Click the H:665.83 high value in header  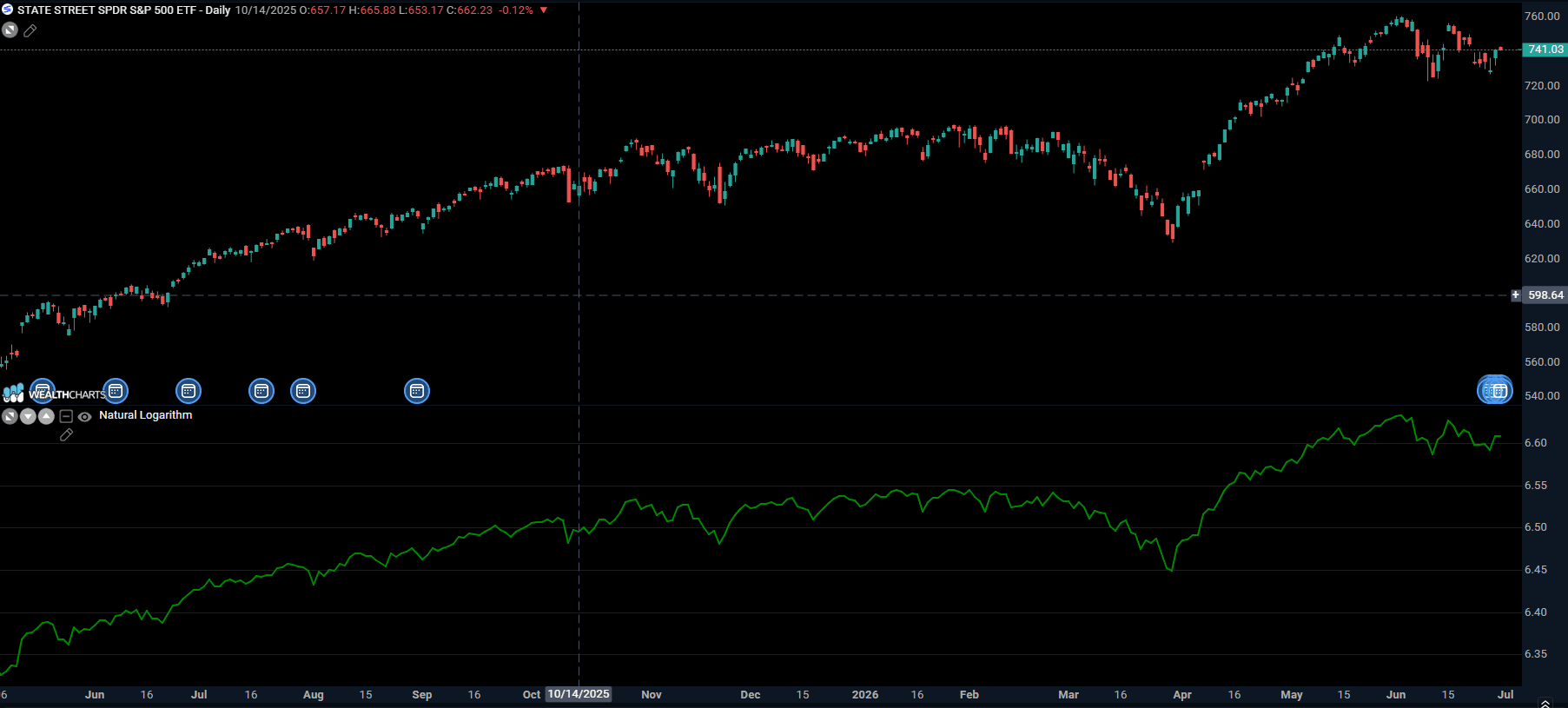tap(372, 10)
